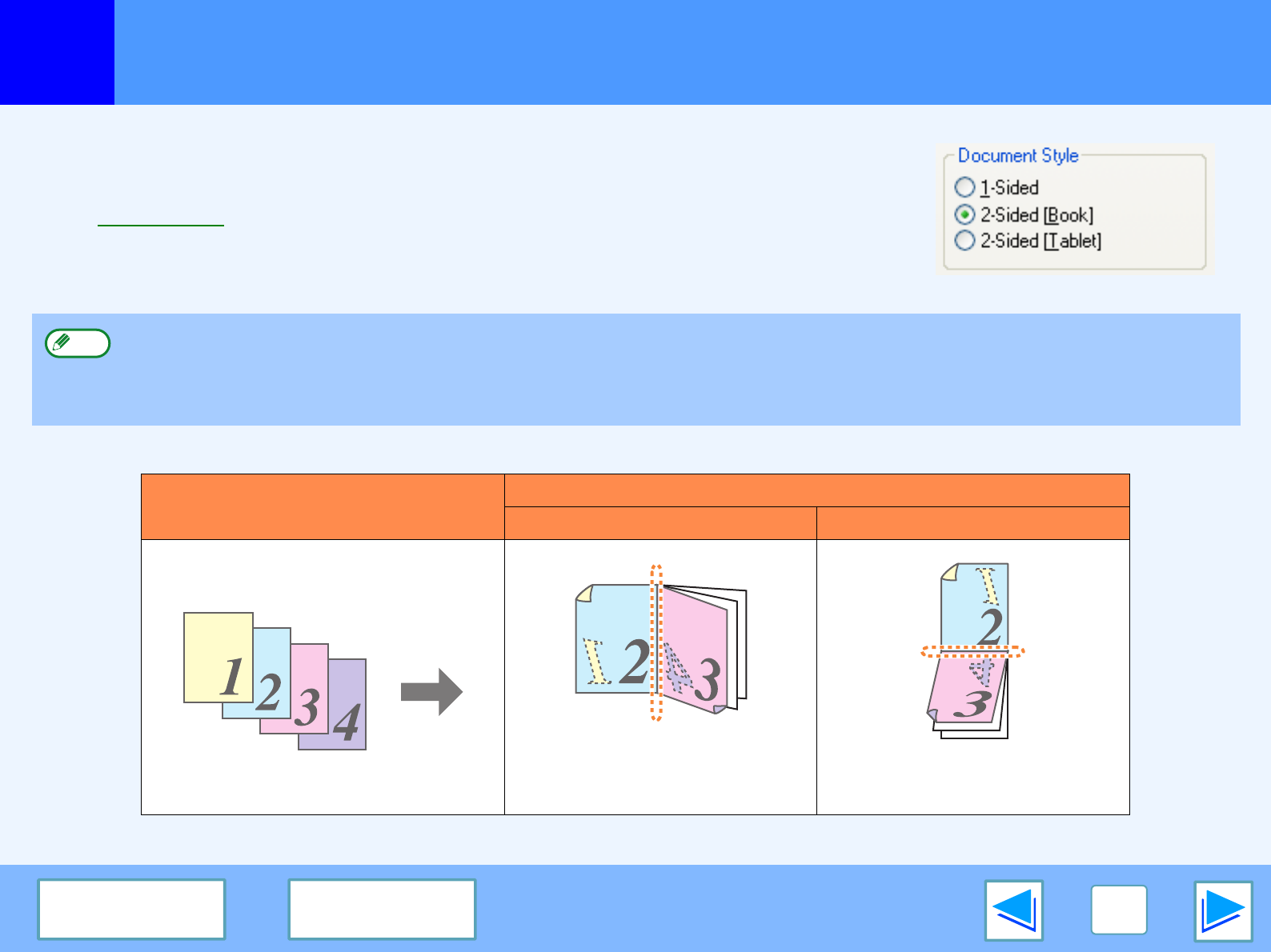Select the 1-Sided radio button
Screen dimensions: 1271x952
[x=965, y=187]
